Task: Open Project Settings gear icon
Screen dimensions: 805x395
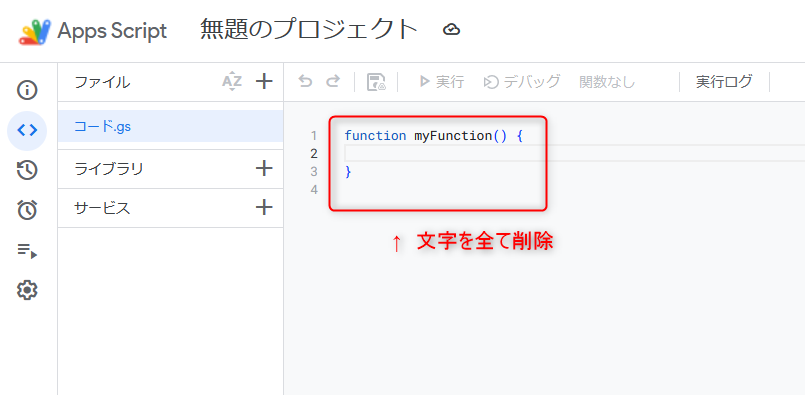Action: (27, 290)
